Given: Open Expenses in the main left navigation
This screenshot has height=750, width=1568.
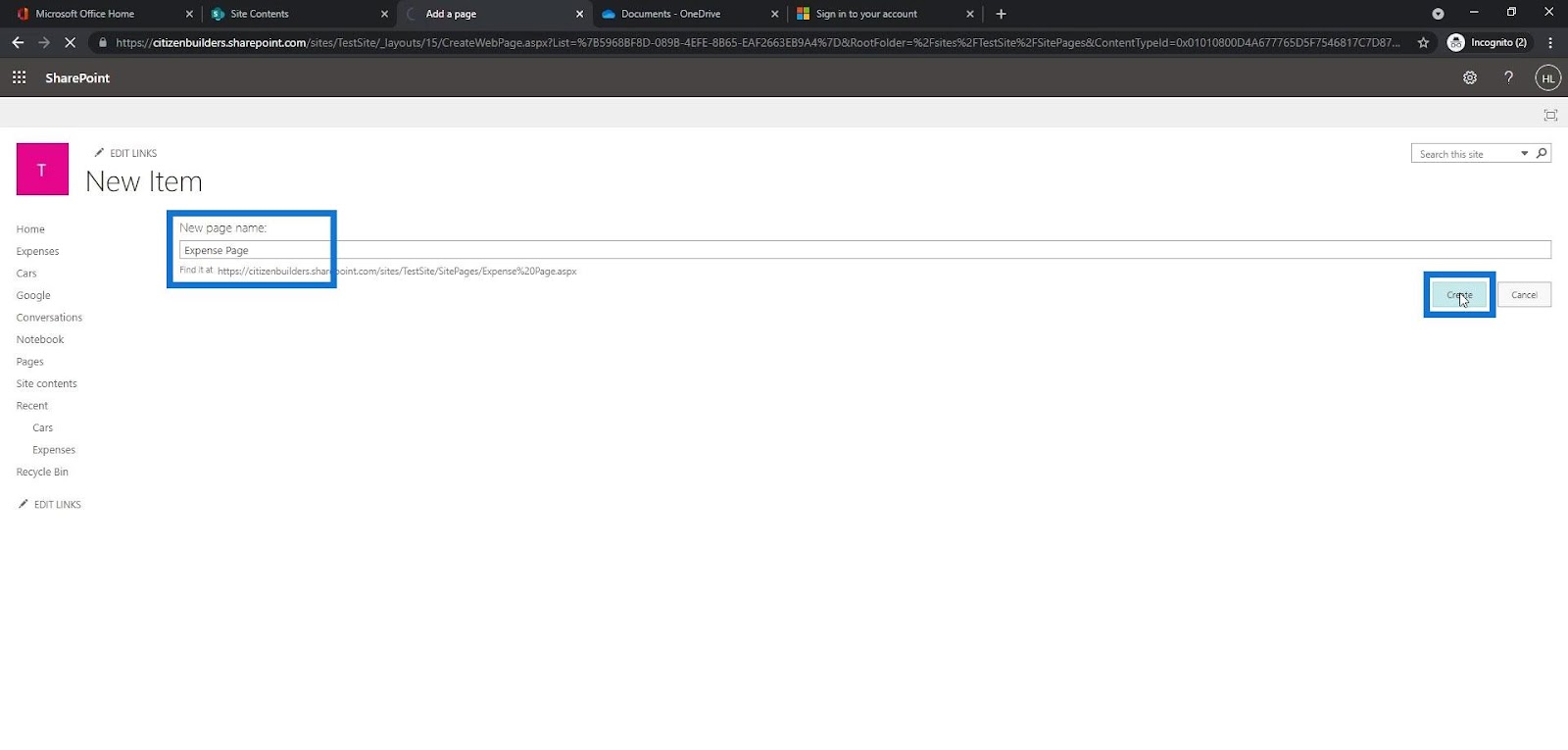Looking at the screenshot, I should [37, 251].
